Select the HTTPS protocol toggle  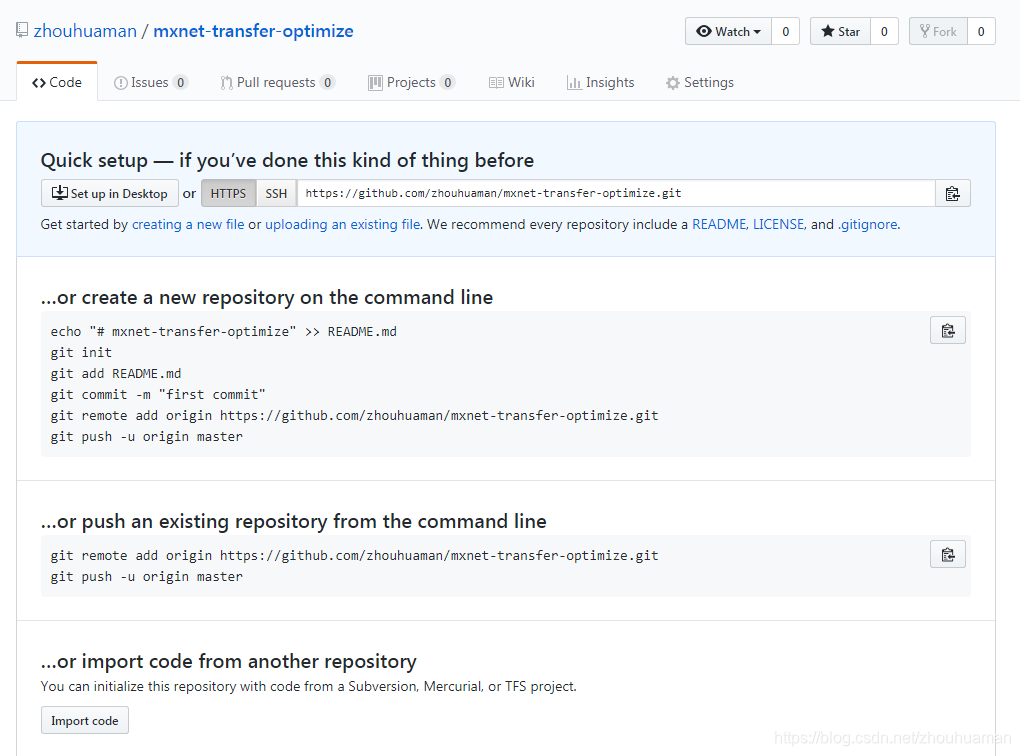pyautogui.click(x=228, y=193)
